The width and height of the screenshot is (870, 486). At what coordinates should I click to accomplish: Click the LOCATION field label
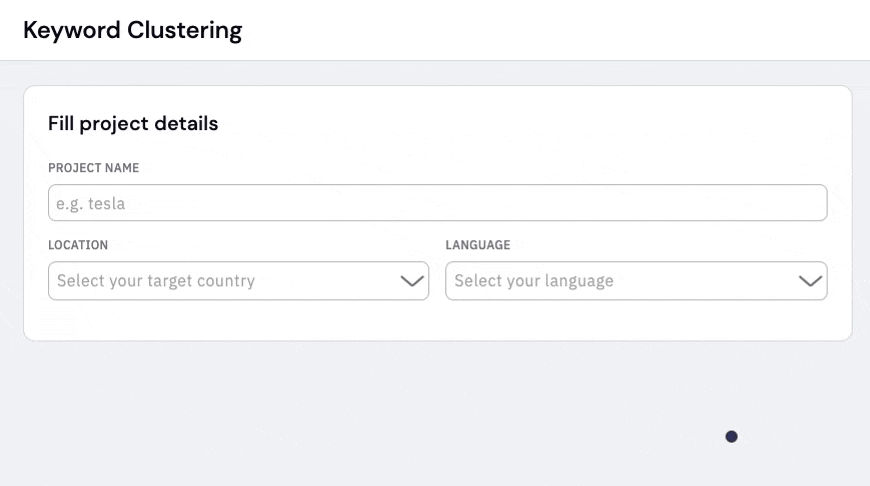point(78,245)
